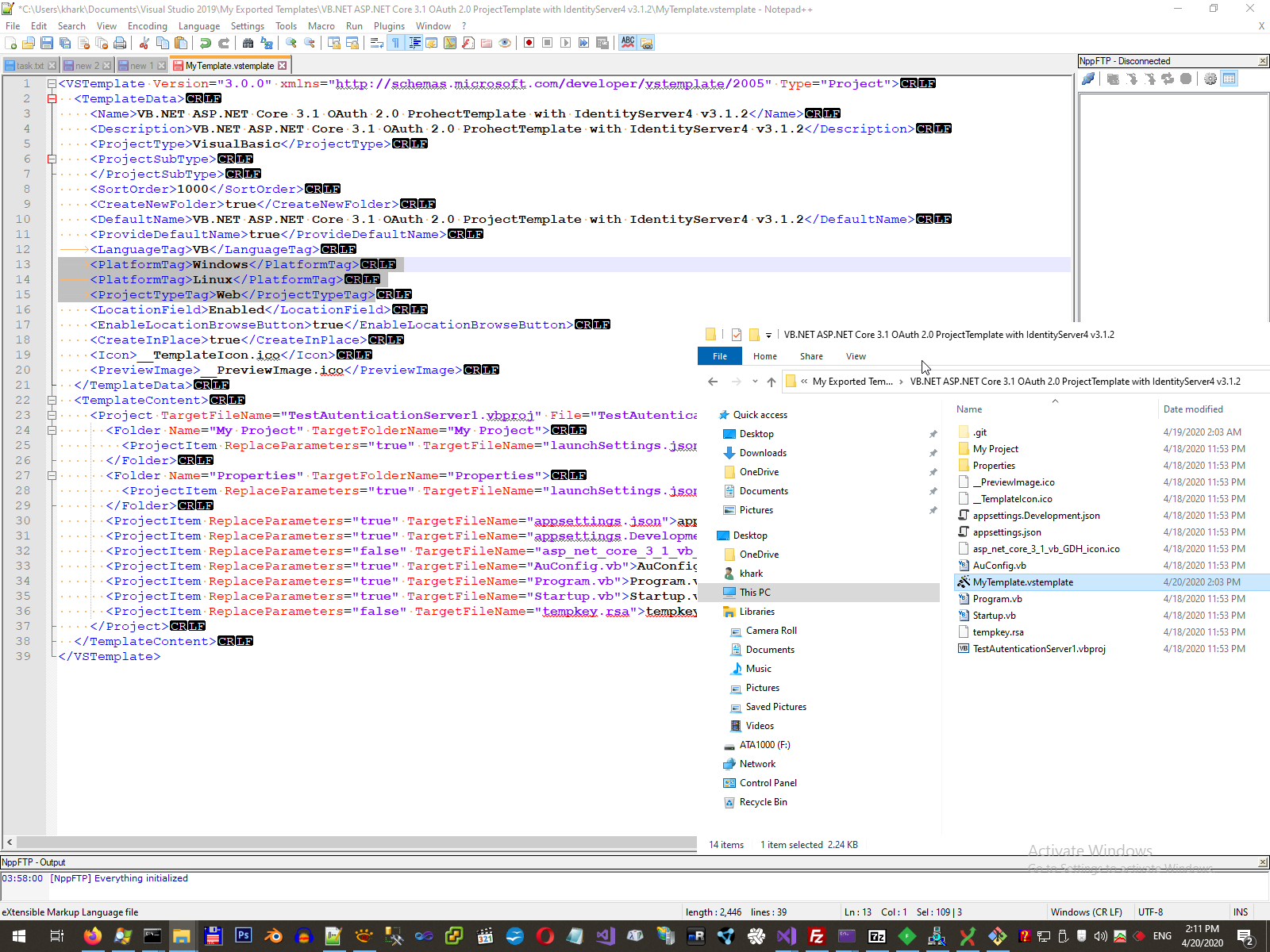1270x952 pixels.
Task: Open the Windows Start menu
Action: coord(19,936)
